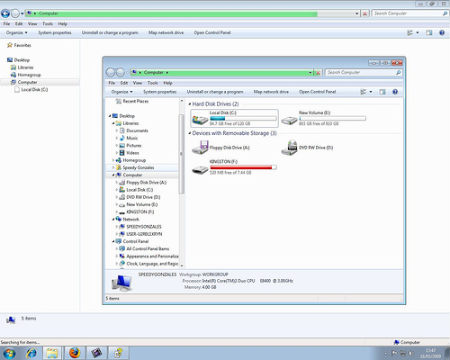This screenshot has width=450, height=360.
Task: Stop loading in front window address bar
Action: [x=318, y=73]
